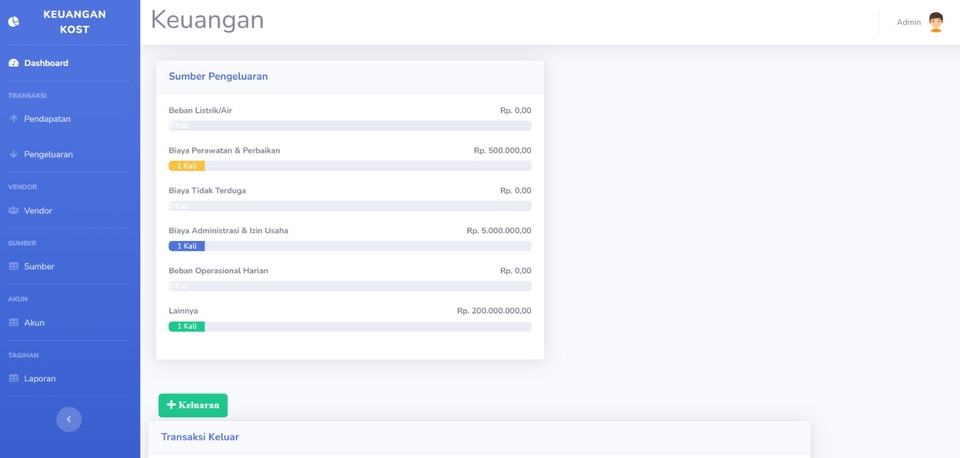Viewport: 960px width, 458px height.
Task: Click the Laporan table icon
Action: pos(14,379)
